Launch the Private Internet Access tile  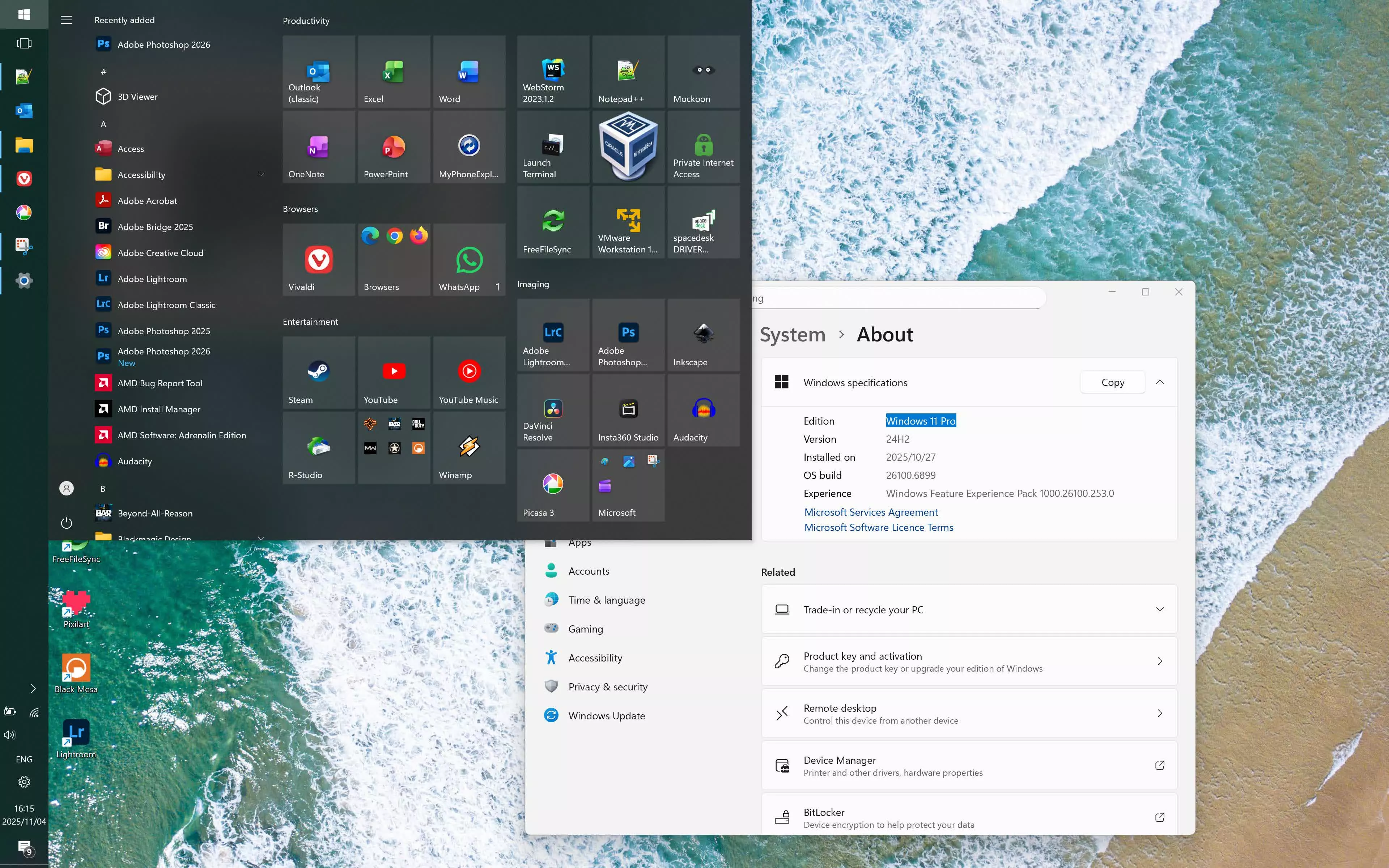pos(703,147)
